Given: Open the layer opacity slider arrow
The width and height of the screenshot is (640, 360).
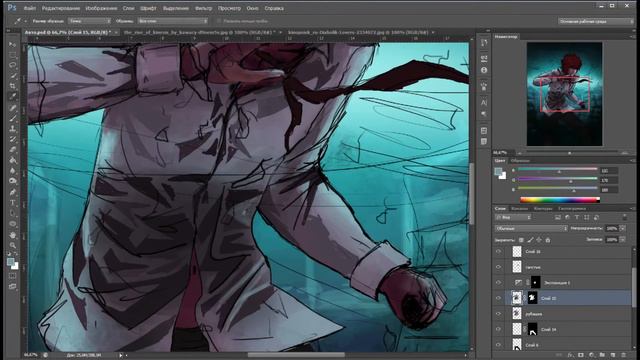Looking at the screenshot, I should 623,229.
